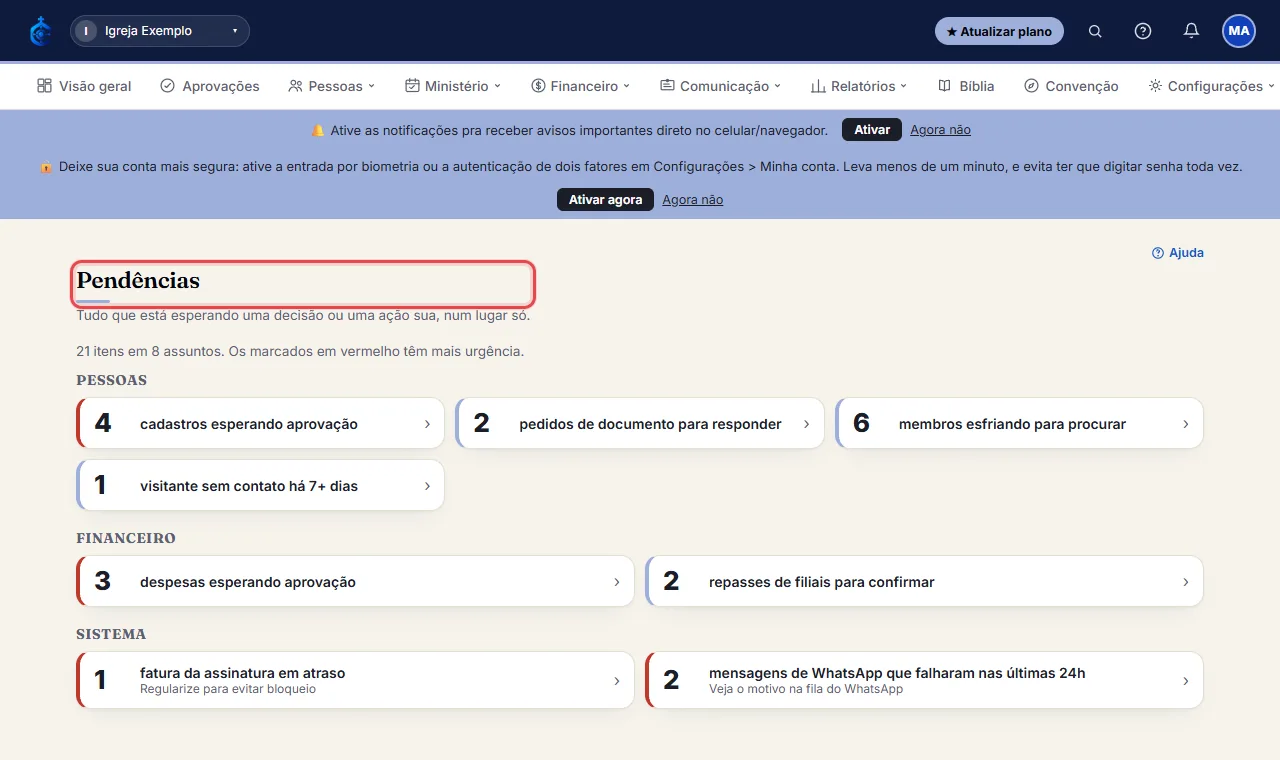1280x760 pixels.
Task: Click the Ativar agora security button
Action: [605, 200]
